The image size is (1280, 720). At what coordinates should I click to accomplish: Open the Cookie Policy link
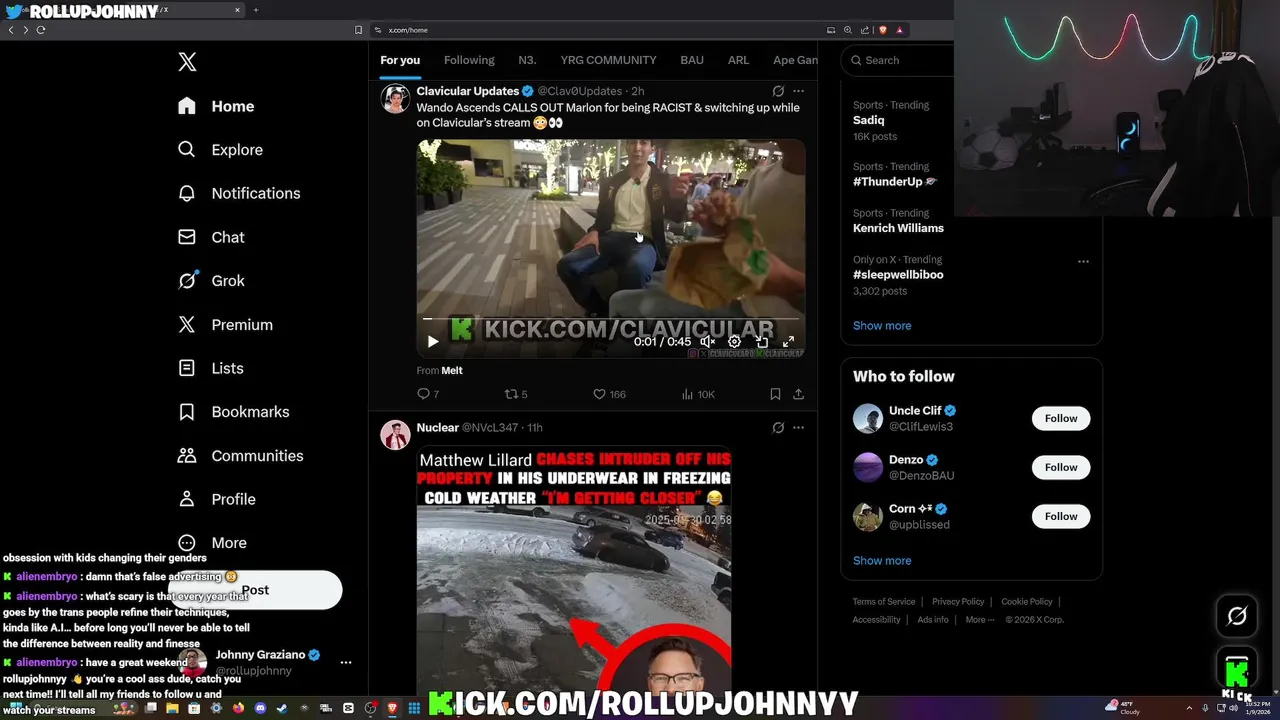(1027, 602)
